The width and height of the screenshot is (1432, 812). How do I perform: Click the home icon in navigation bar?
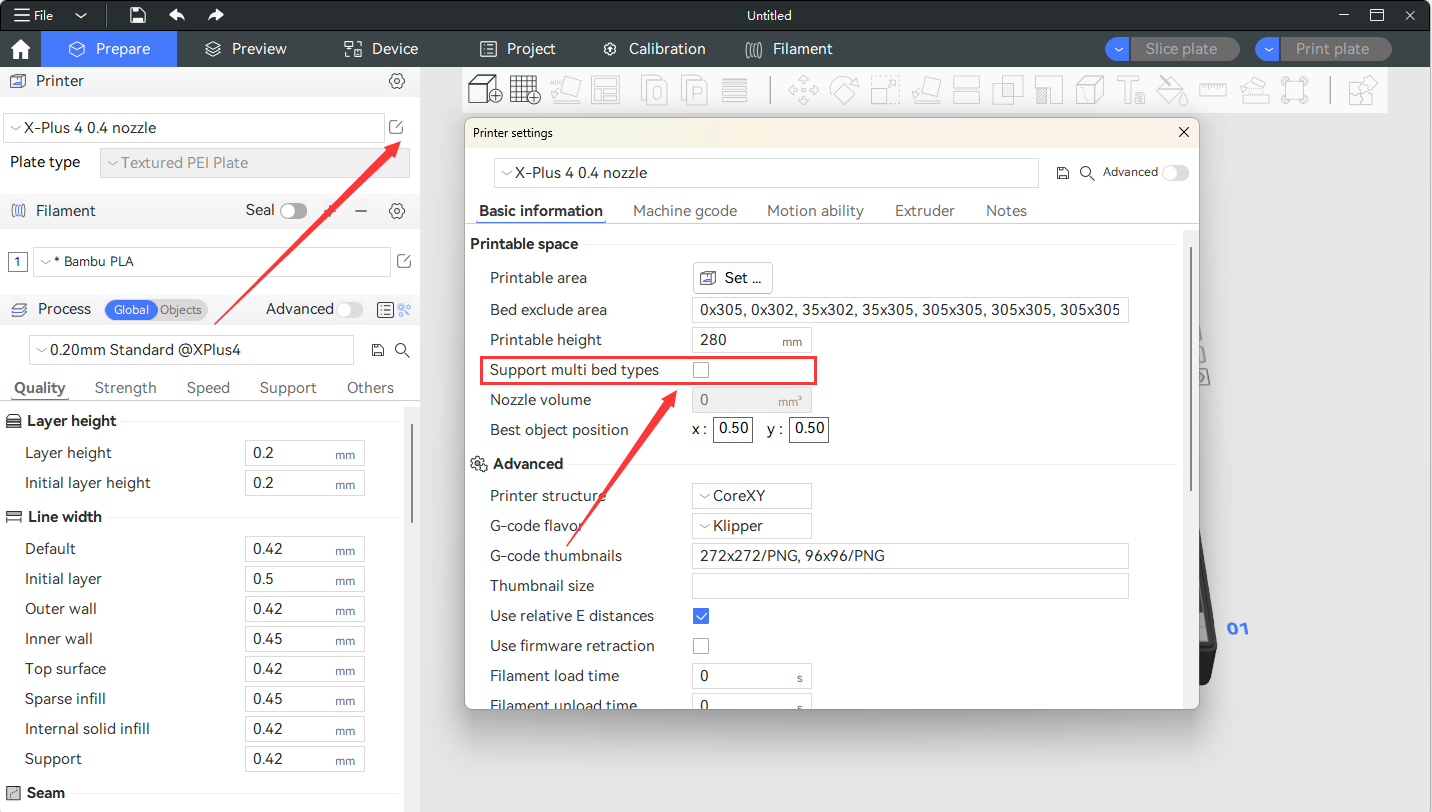pyautogui.click(x=20, y=49)
